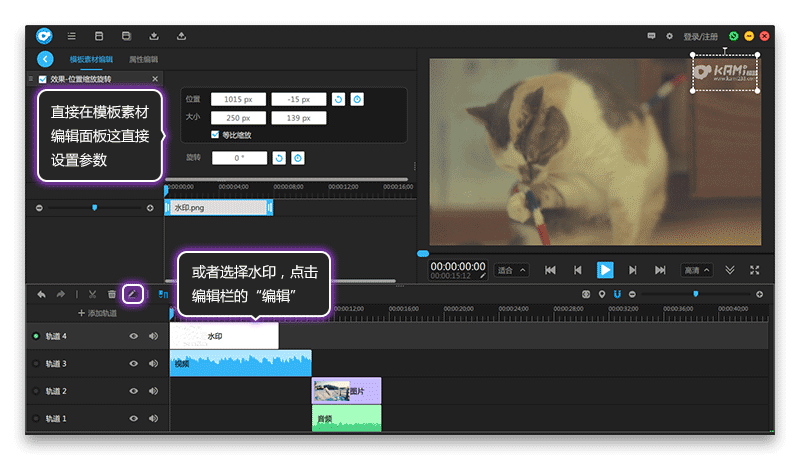
Task: Click the save-as project icon
Action: [127, 36]
